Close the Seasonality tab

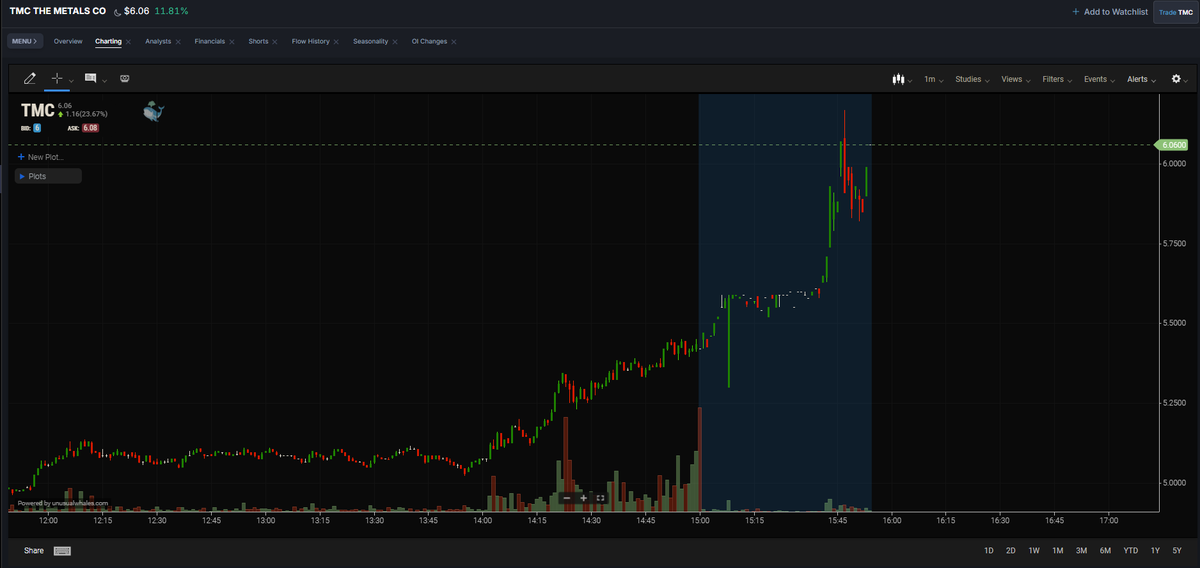[395, 42]
